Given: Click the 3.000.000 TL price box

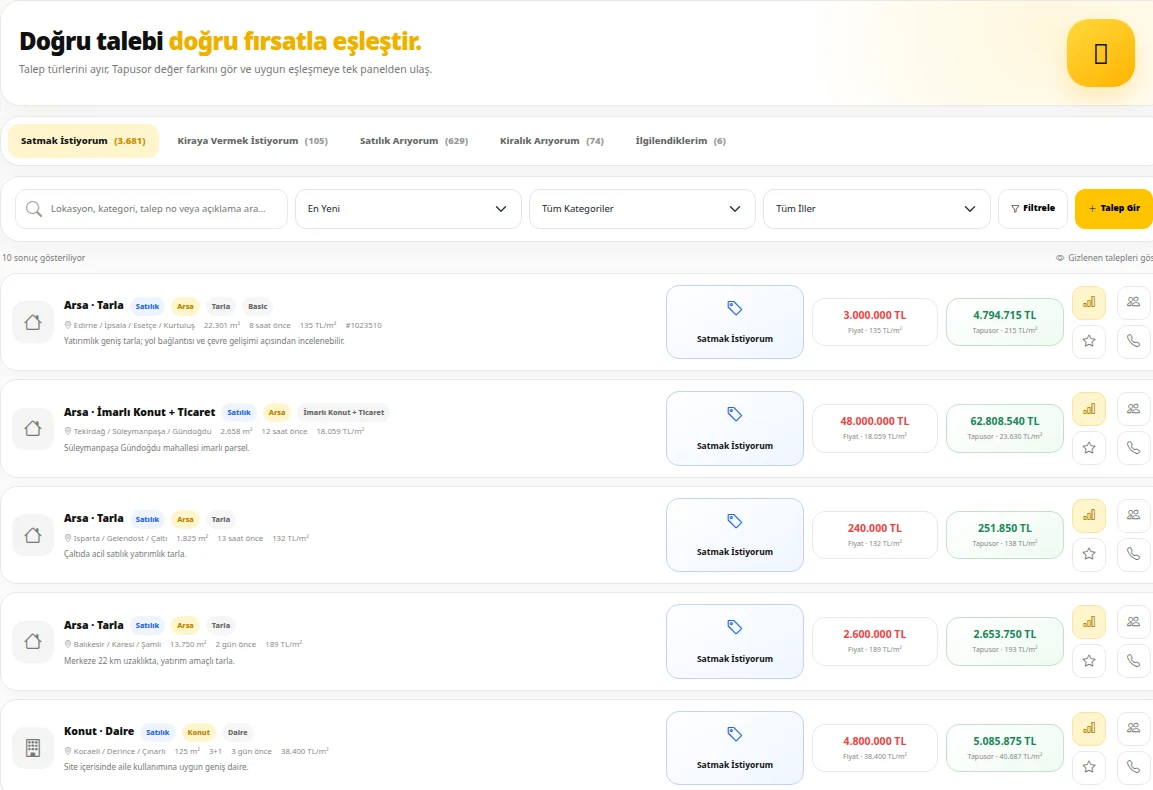Looking at the screenshot, I should tap(875, 322).
